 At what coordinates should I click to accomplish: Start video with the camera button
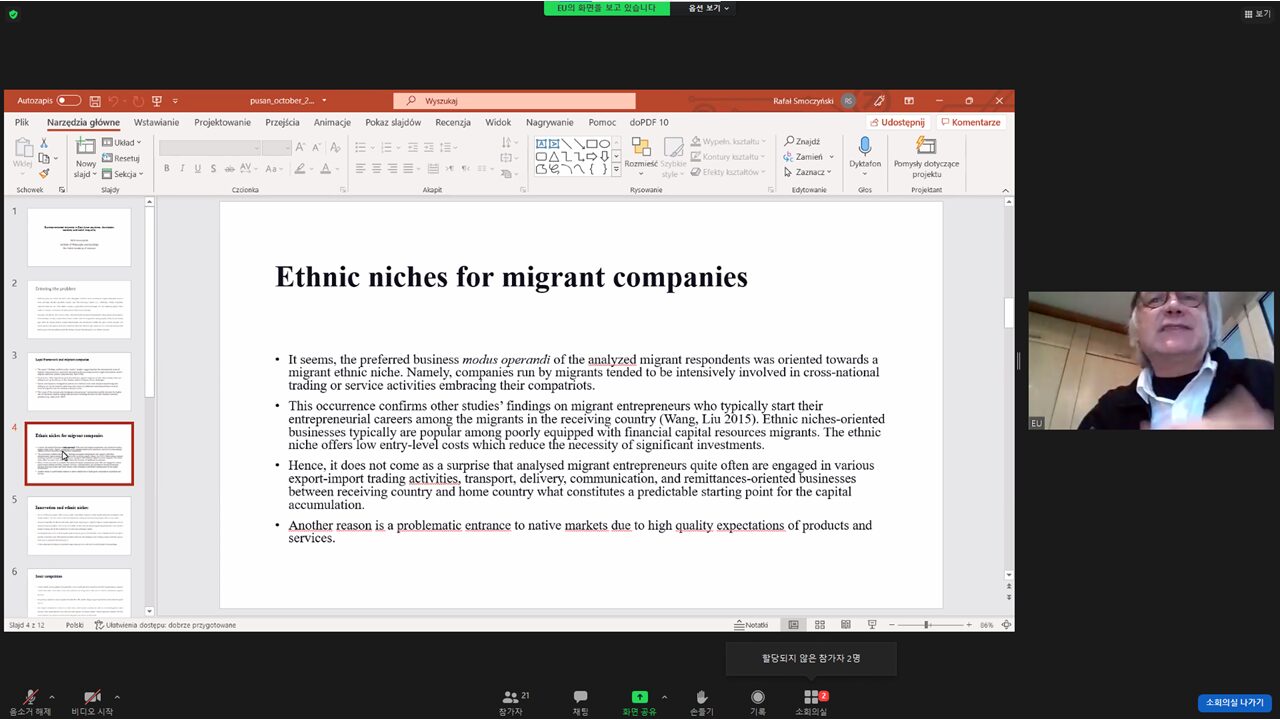92,697
